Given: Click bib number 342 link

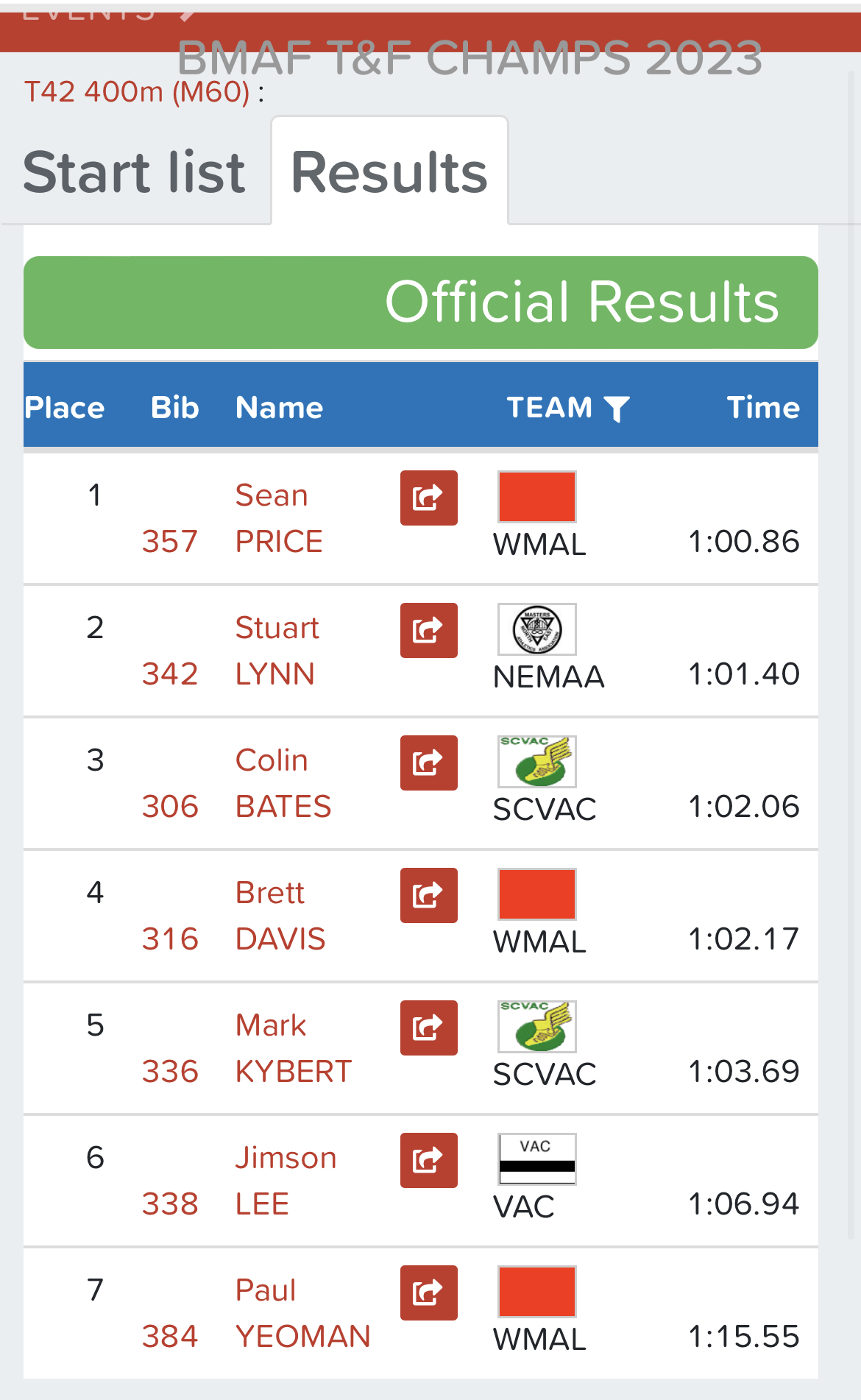Looking at the screenshot, I should pos(170,674).
